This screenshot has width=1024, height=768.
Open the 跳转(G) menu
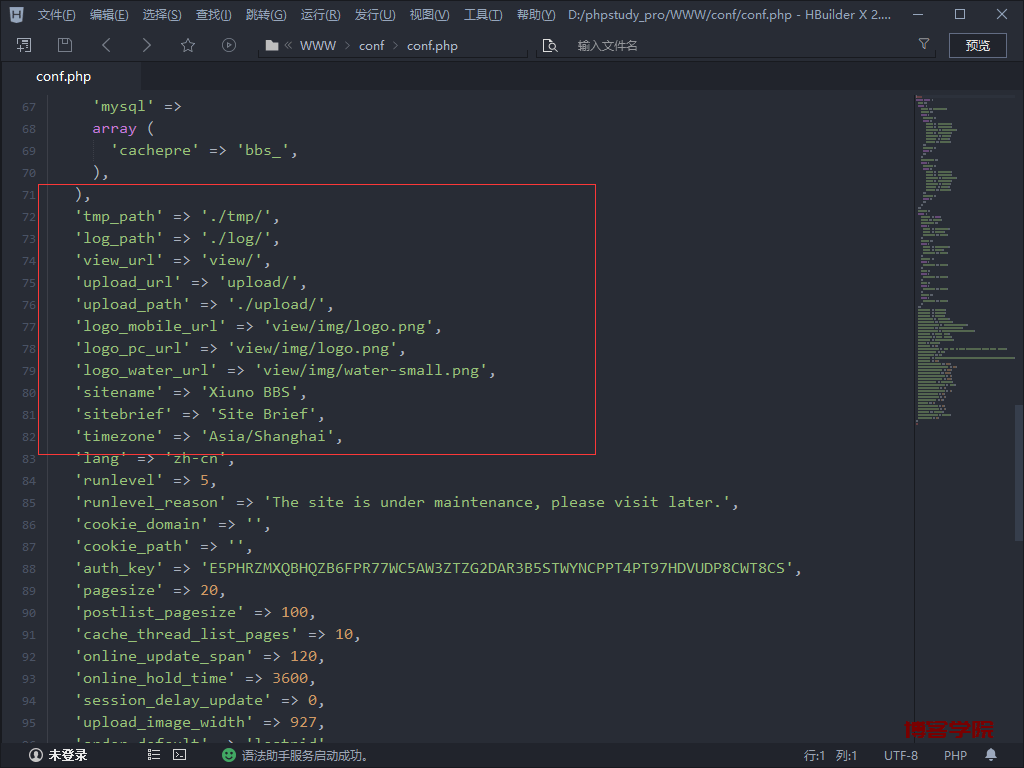coord(266,14)
